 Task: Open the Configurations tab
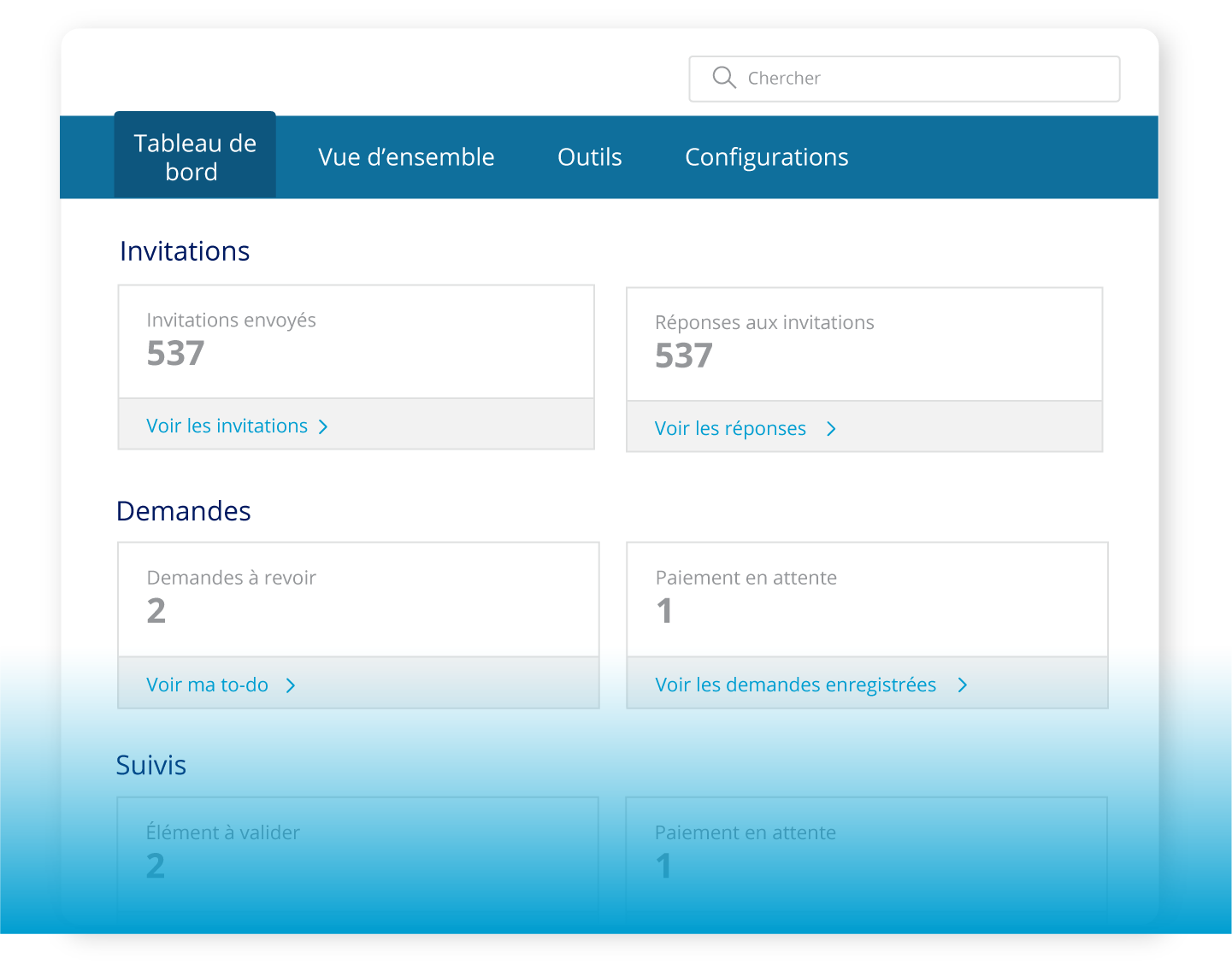pyautogui.click(x=766, y=156)
